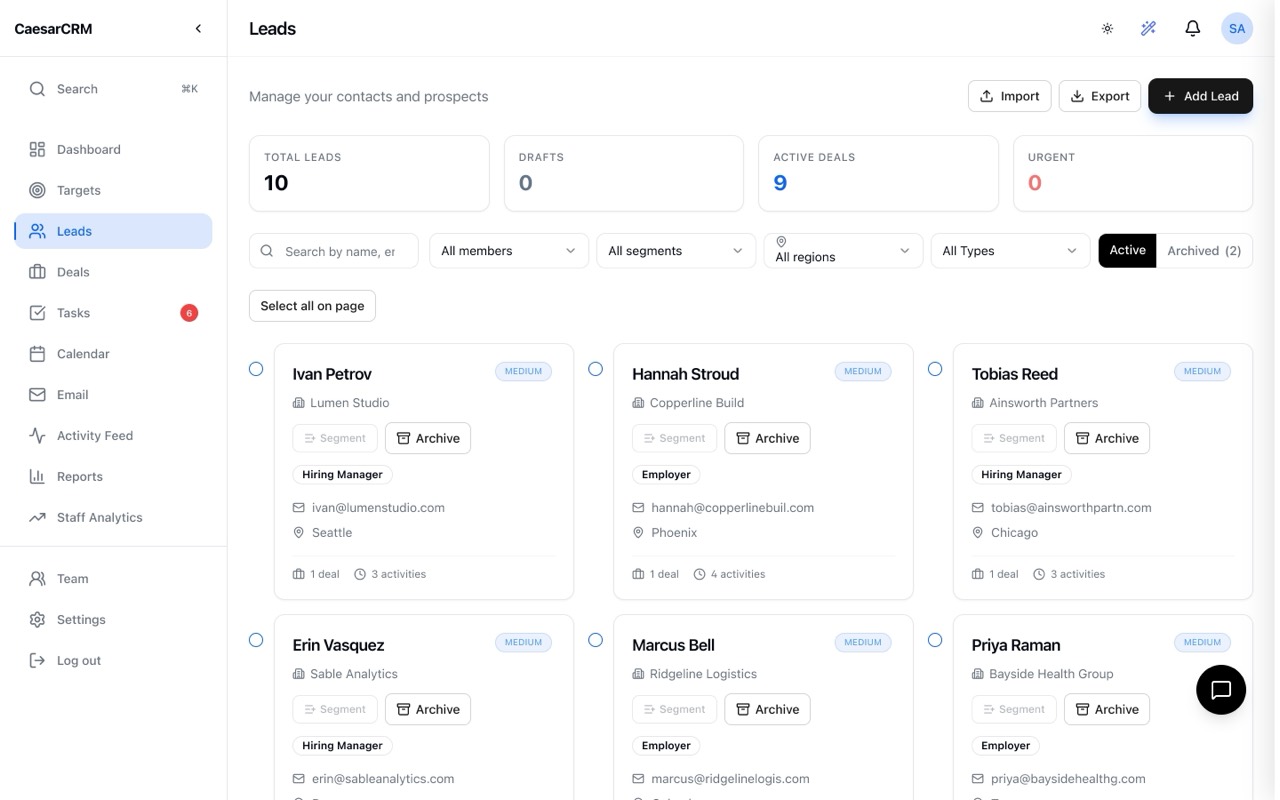Click the Email envelope icon in sidebar
This screenshot has height=800, width=1280.
tap(37, 395)
